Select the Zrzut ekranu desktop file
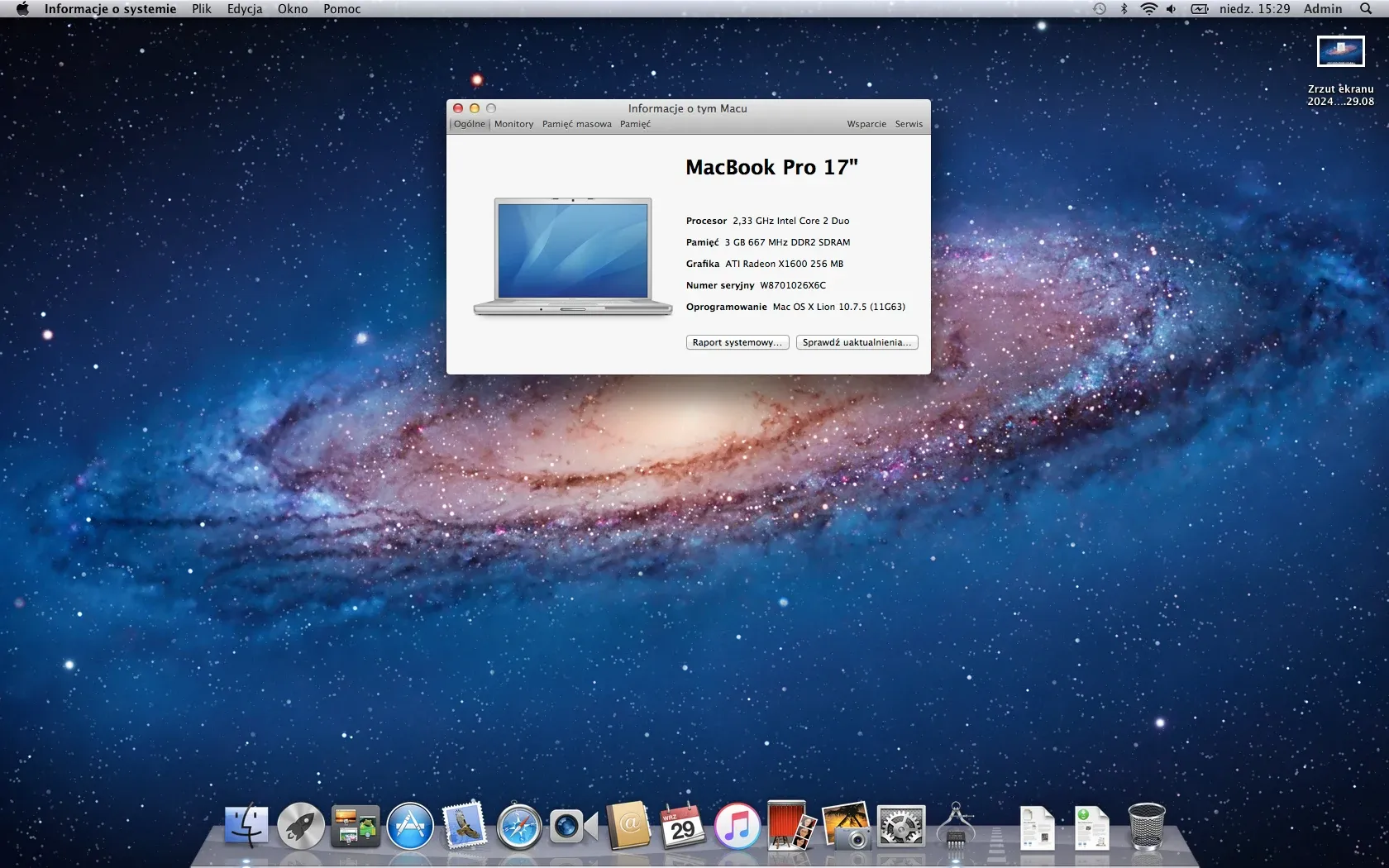The image size is (1389, 868). click(1340, 71)
